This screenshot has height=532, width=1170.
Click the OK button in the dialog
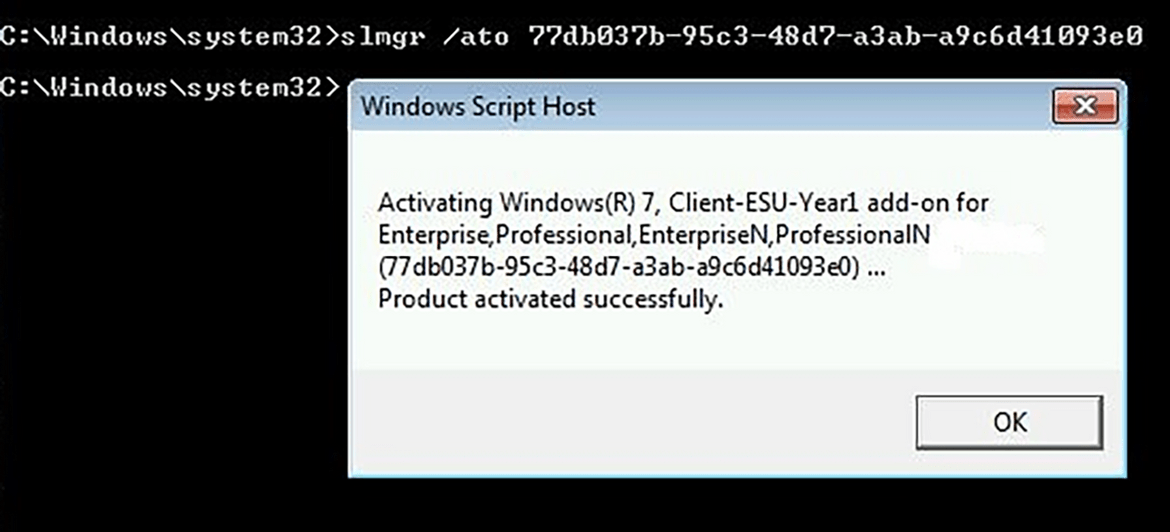point(1009,422)
